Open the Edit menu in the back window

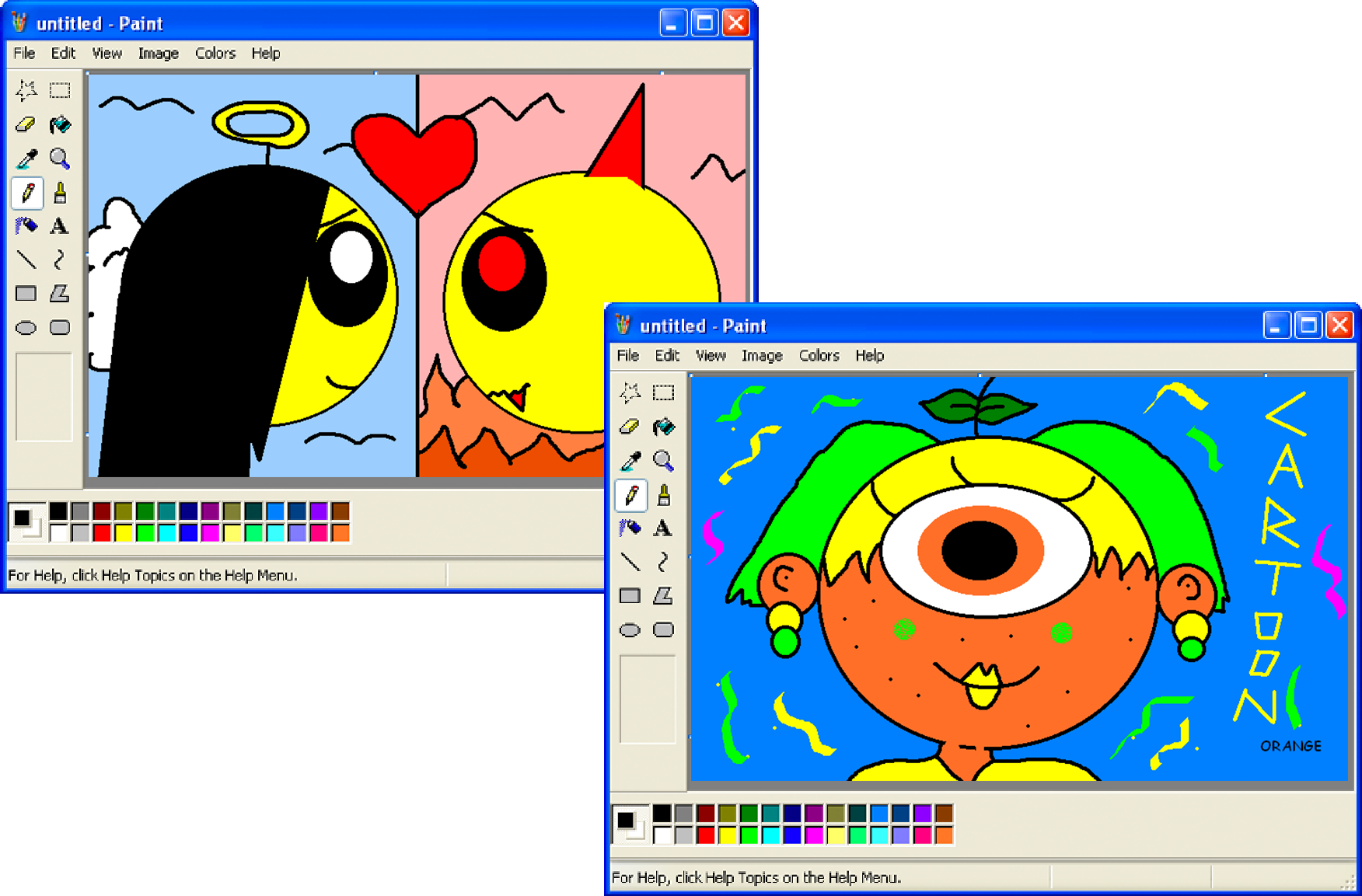click(63, 53)
